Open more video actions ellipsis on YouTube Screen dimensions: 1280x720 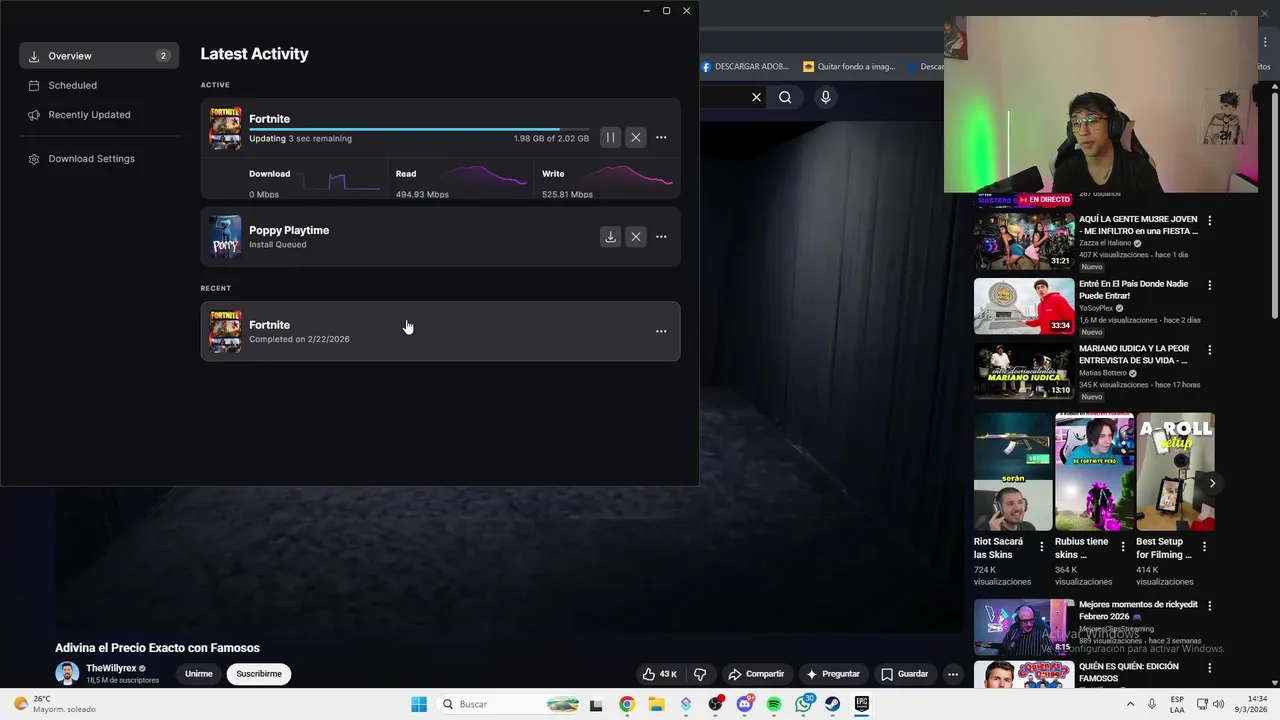pos(953,674)
